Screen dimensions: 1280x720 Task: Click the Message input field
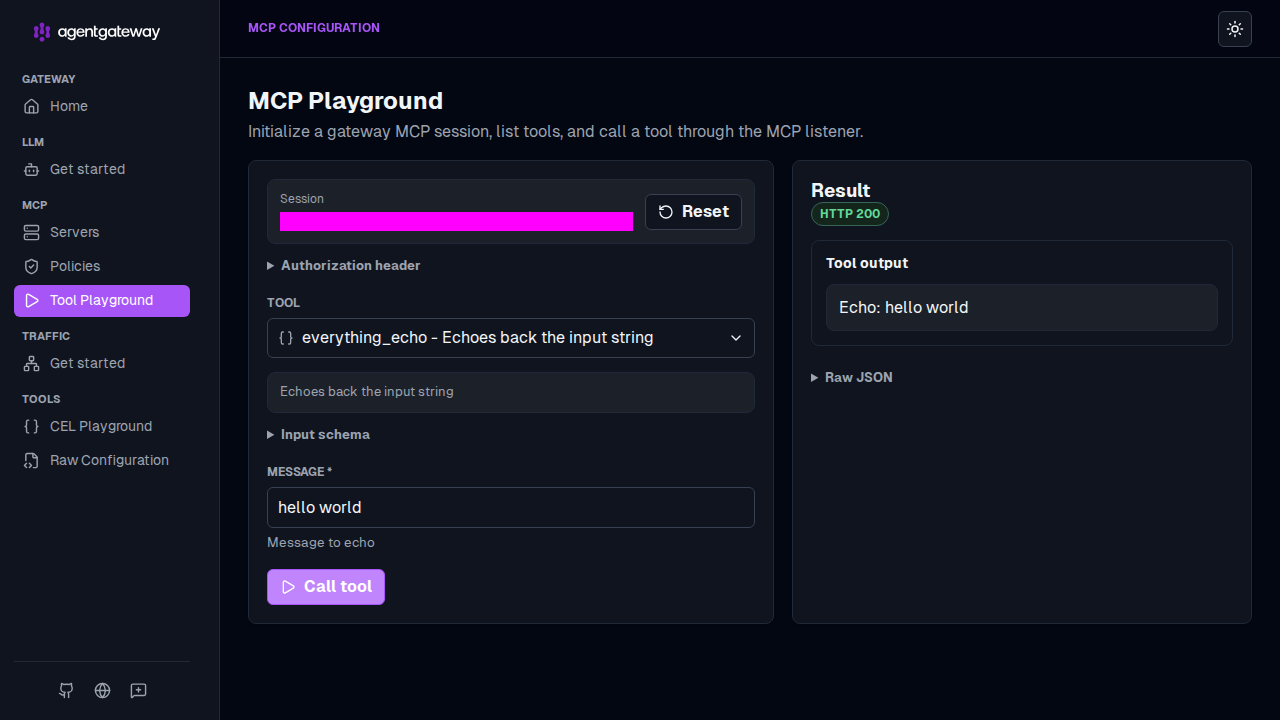click(x=511, y=507)
